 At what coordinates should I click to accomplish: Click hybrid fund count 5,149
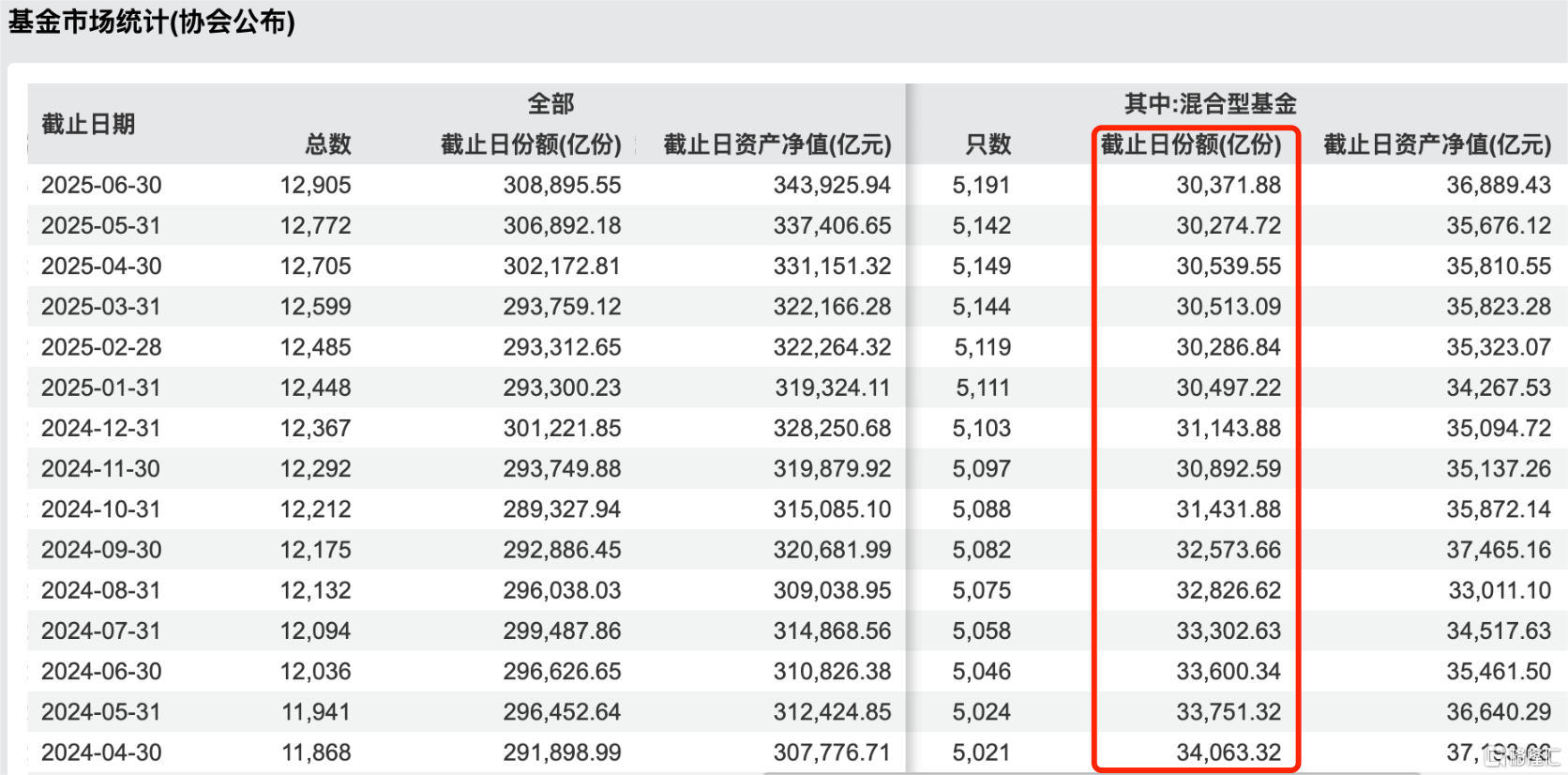click(982, 266)
